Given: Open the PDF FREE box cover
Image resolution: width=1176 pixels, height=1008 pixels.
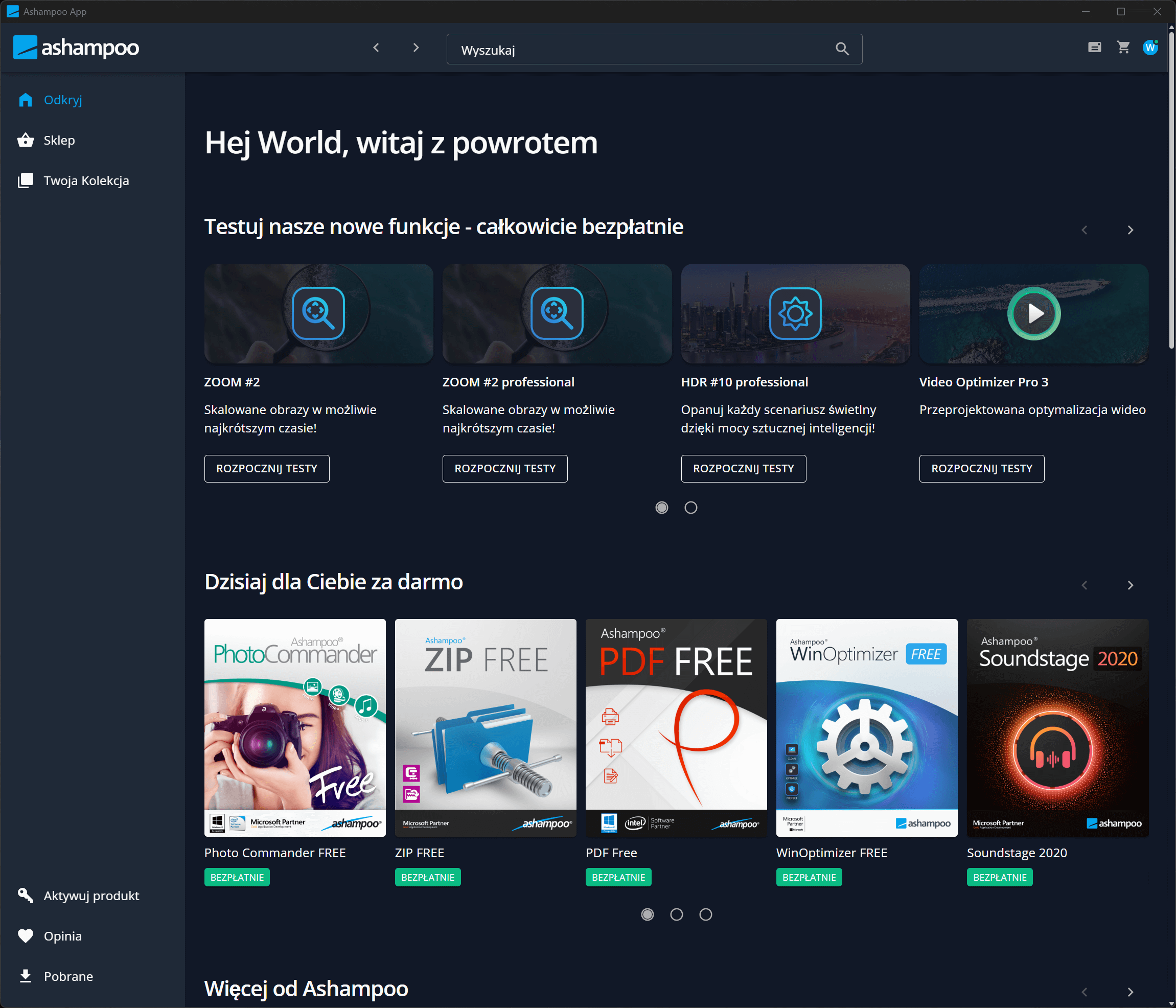Looking at the screenshot, I should 677,727.
